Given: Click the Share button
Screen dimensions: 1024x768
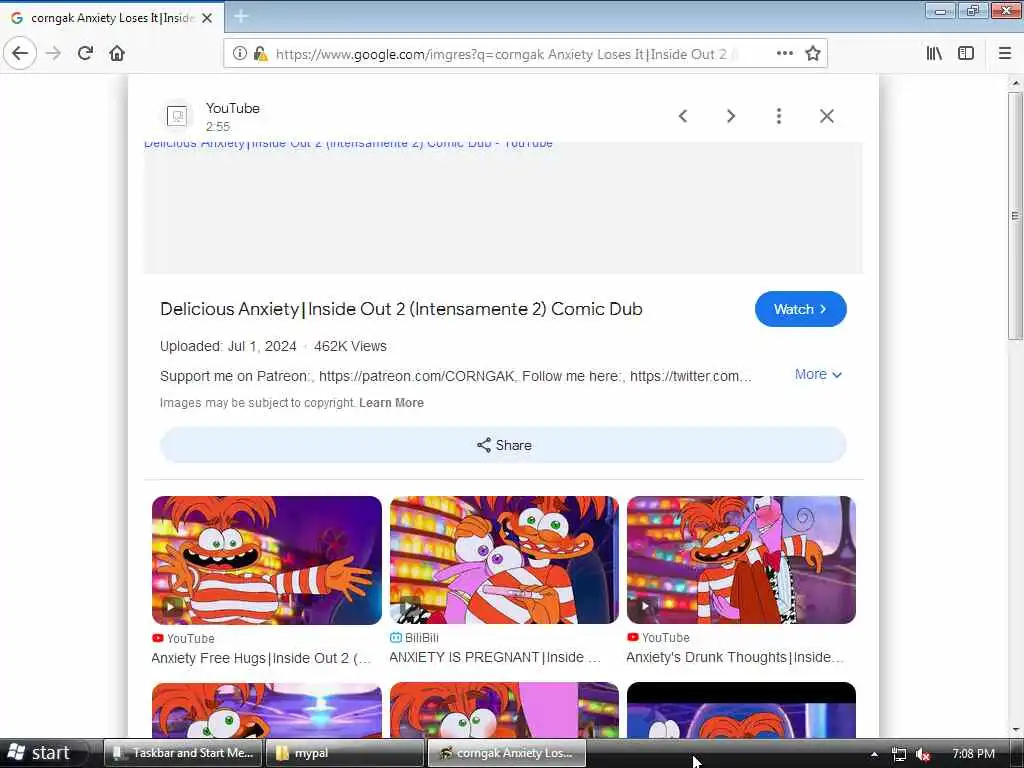Looking at the screenshot, I should point(503,445).
